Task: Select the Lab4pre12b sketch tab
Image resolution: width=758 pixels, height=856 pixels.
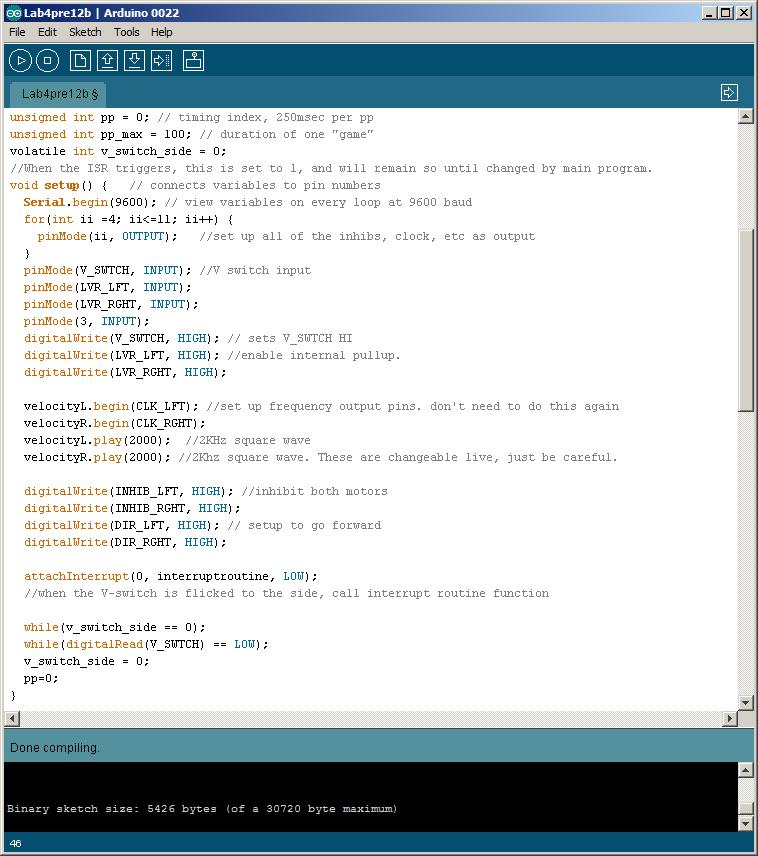Action: tap(60, 94)
